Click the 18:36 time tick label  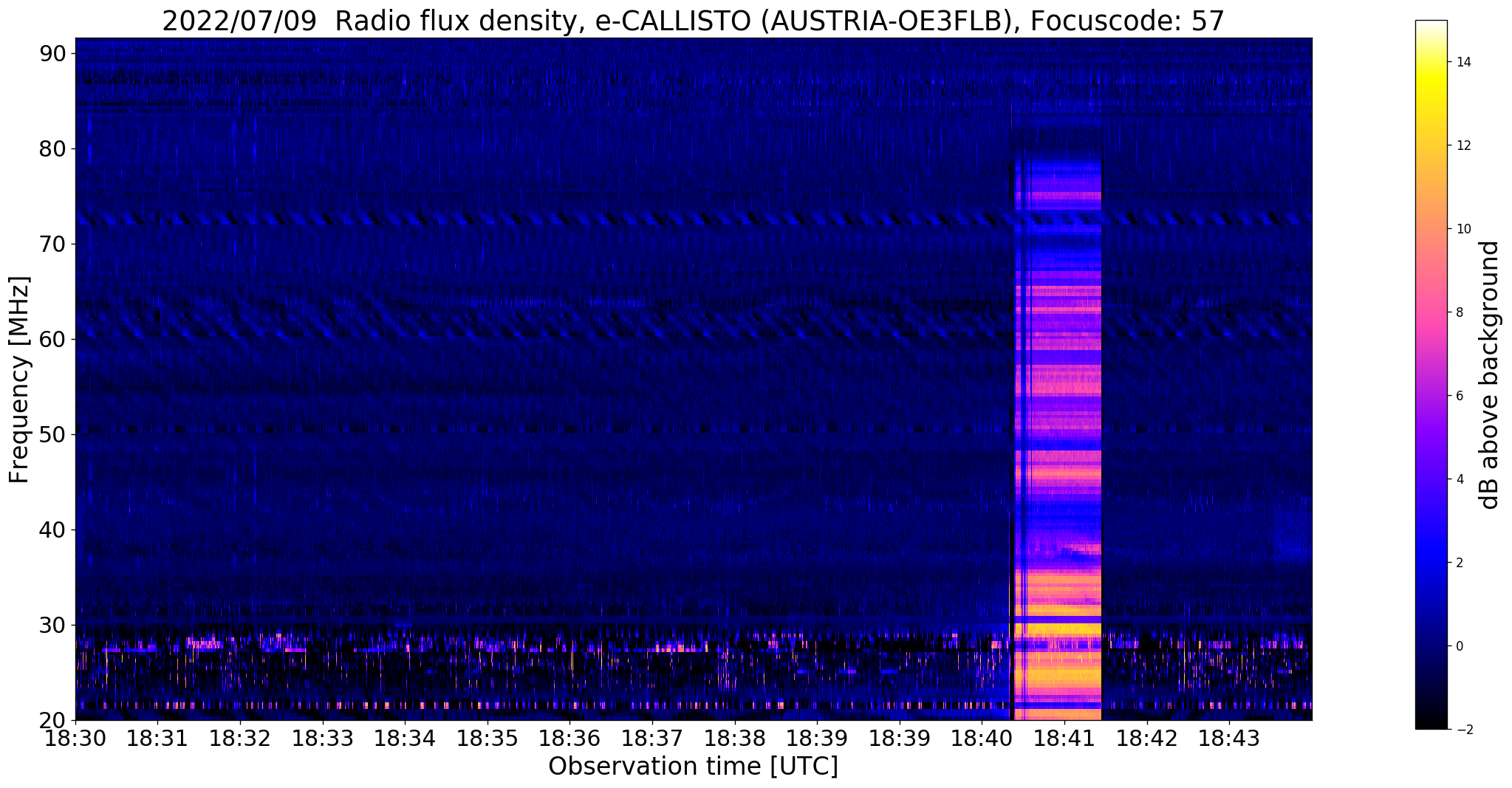pos(569,738)
